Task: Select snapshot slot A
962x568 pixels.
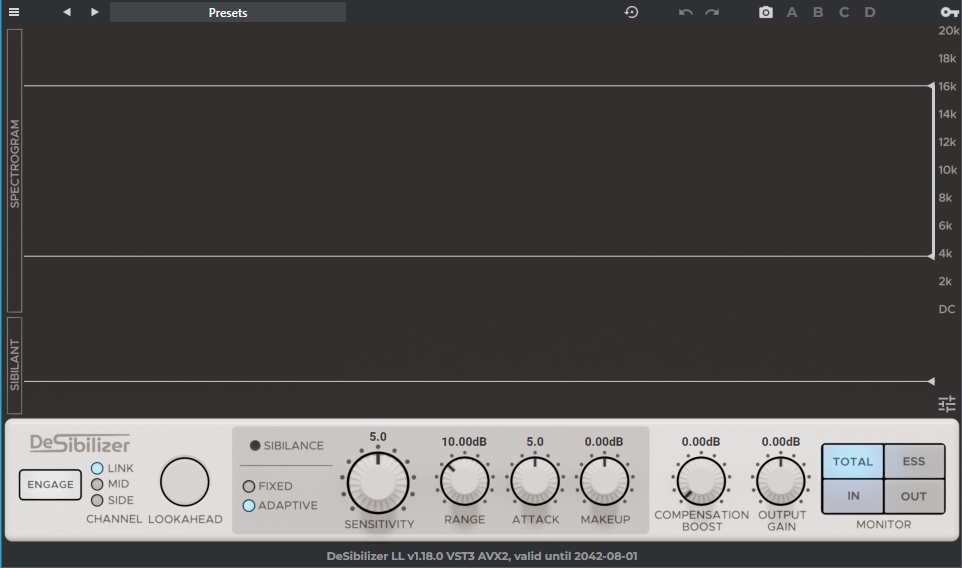Action: point(792,12)
